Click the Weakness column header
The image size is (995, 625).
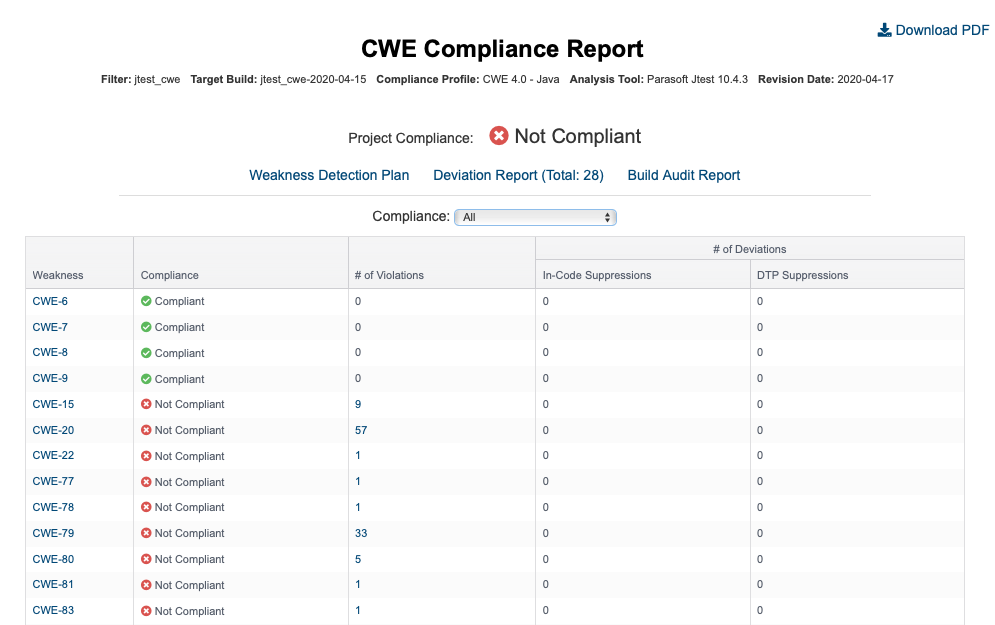pos(58,275)
